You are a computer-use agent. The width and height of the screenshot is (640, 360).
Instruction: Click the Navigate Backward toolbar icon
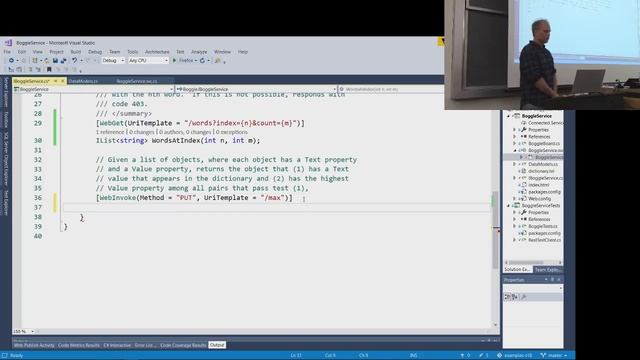point(11,60)
